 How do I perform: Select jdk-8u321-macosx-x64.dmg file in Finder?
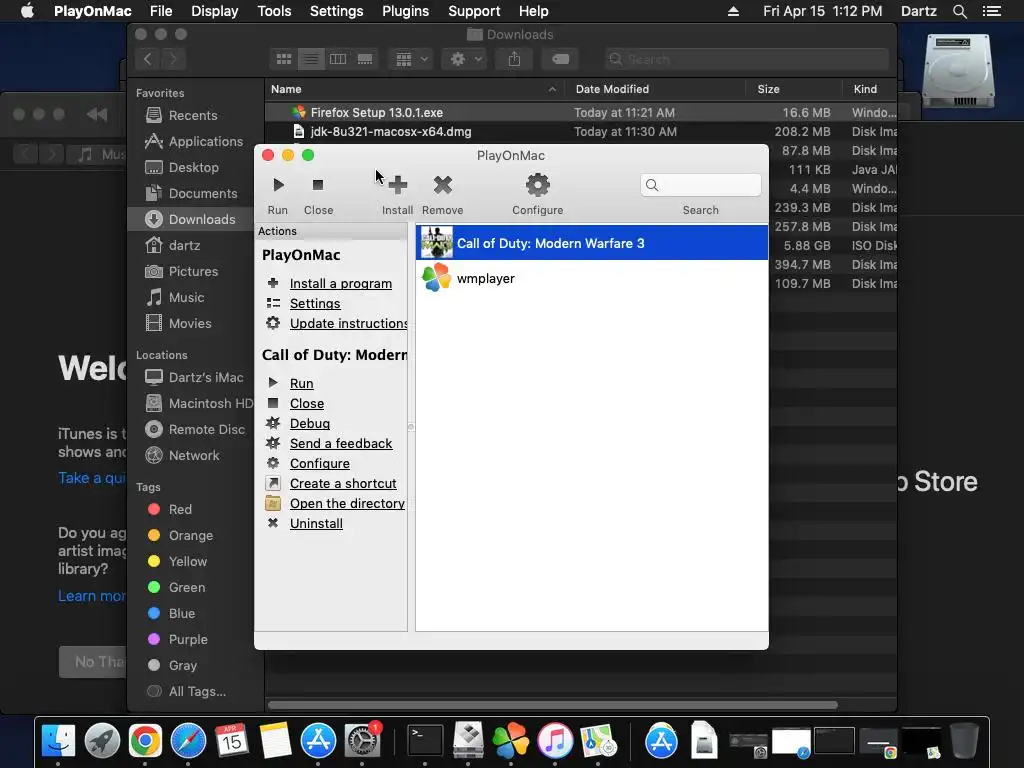pyautogui.click(x=581, y=131)
